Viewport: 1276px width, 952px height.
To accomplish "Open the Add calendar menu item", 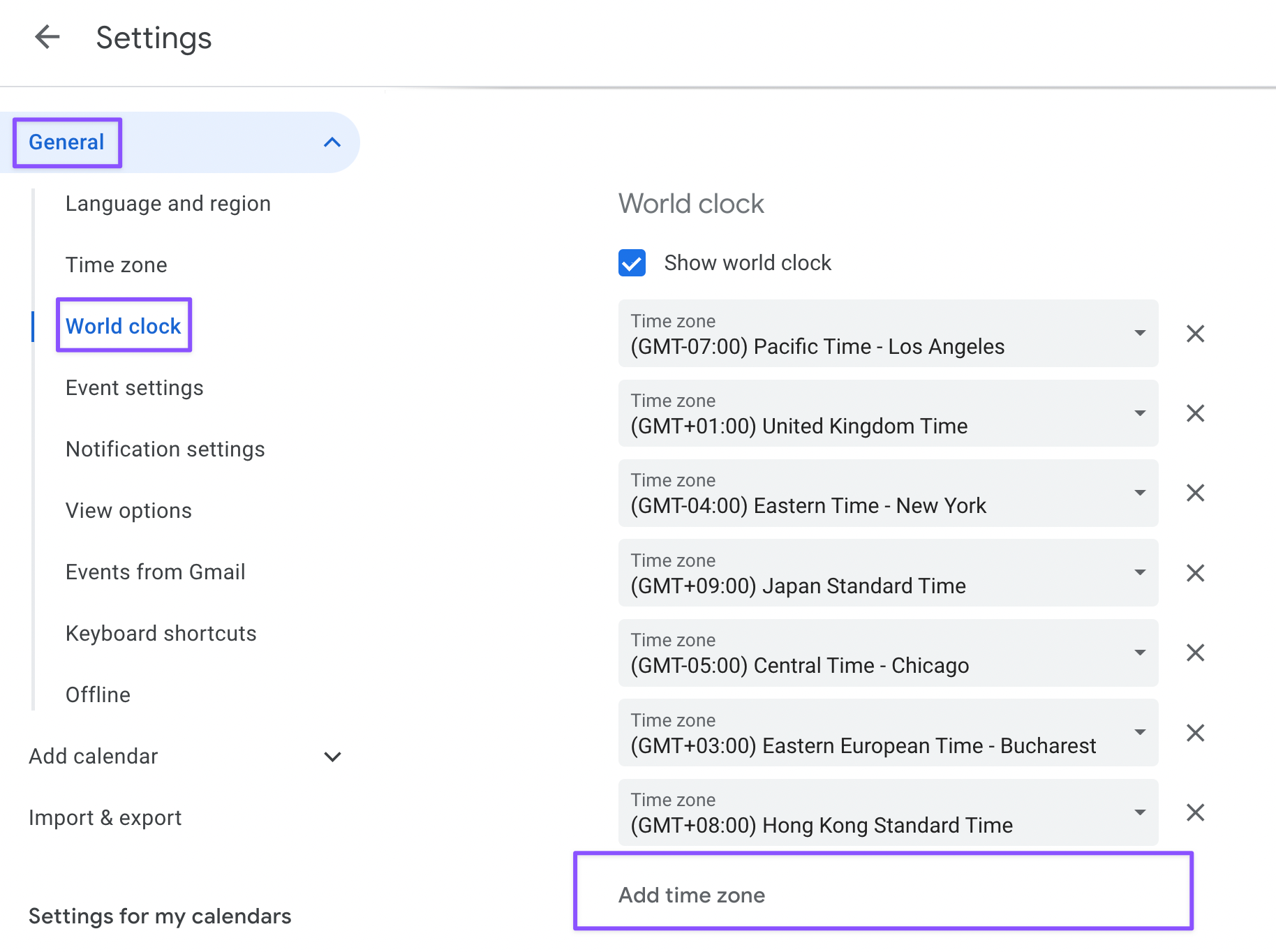I will click(x=94, y=757).
